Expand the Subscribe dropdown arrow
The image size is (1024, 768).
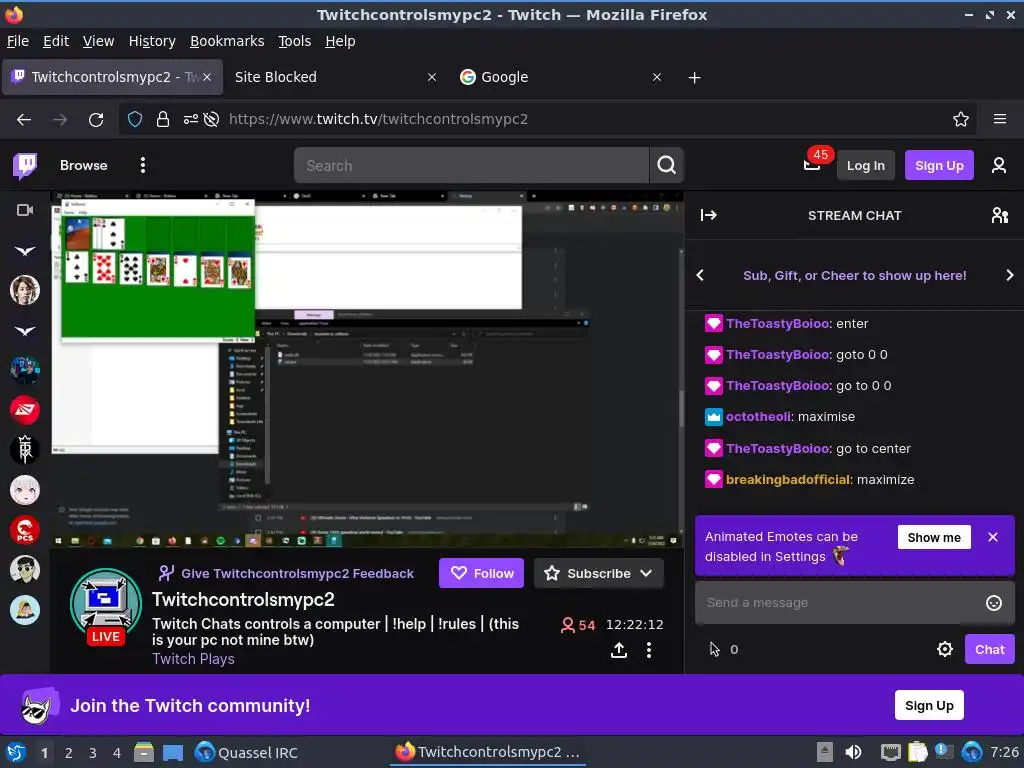tap(646, 573)
